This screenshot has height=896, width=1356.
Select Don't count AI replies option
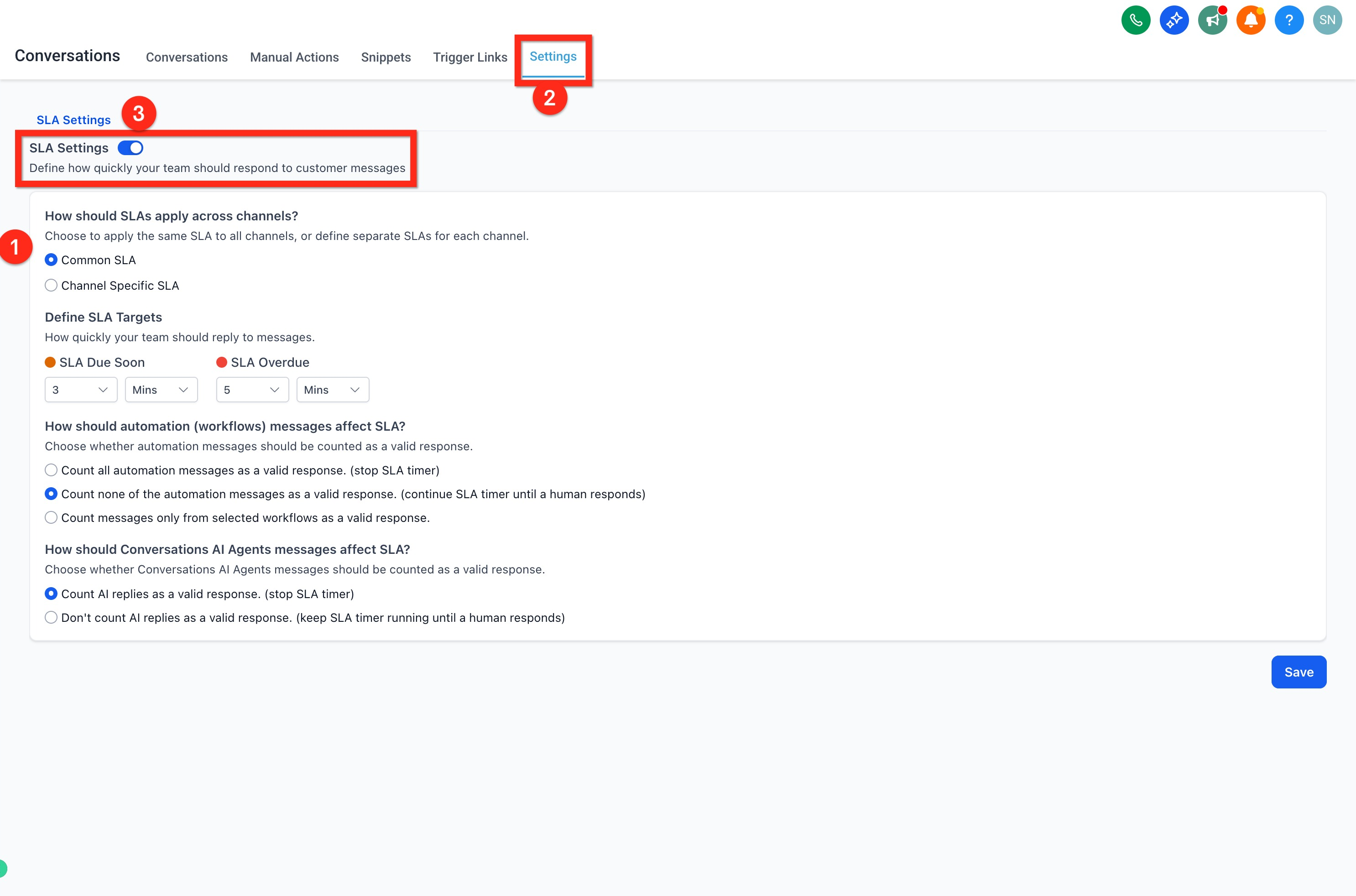tap(51, 618)
